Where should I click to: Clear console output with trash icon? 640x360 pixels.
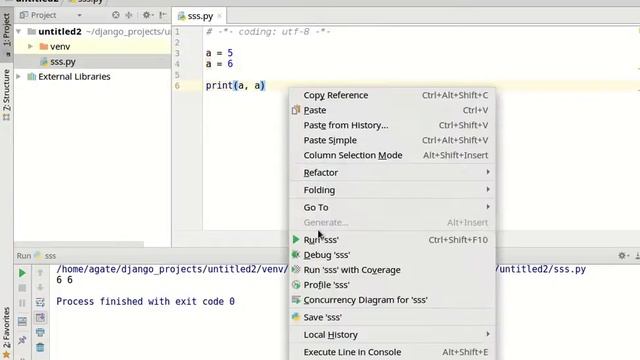pos(40,347)
